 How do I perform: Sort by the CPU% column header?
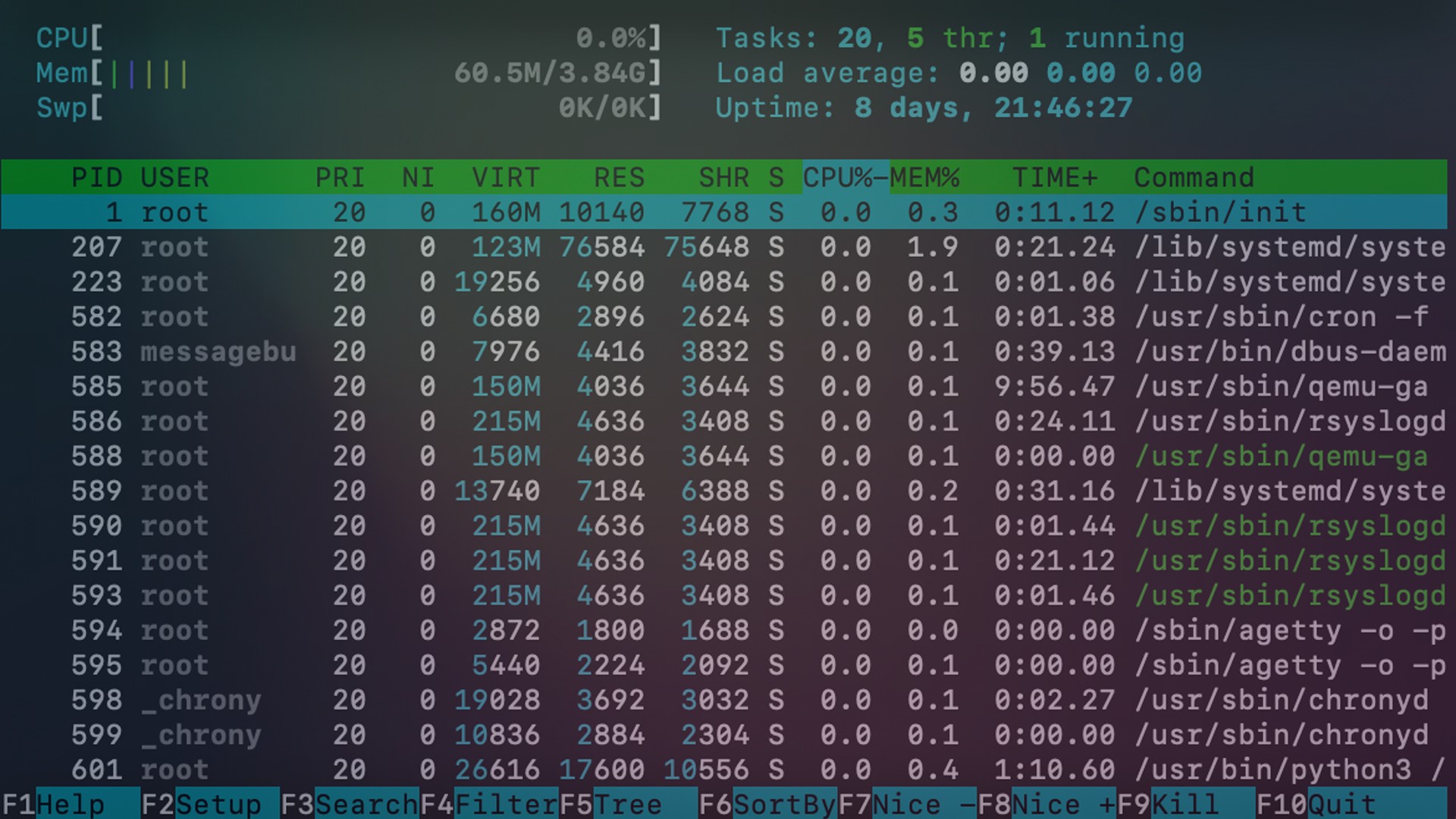coord(838,177)
